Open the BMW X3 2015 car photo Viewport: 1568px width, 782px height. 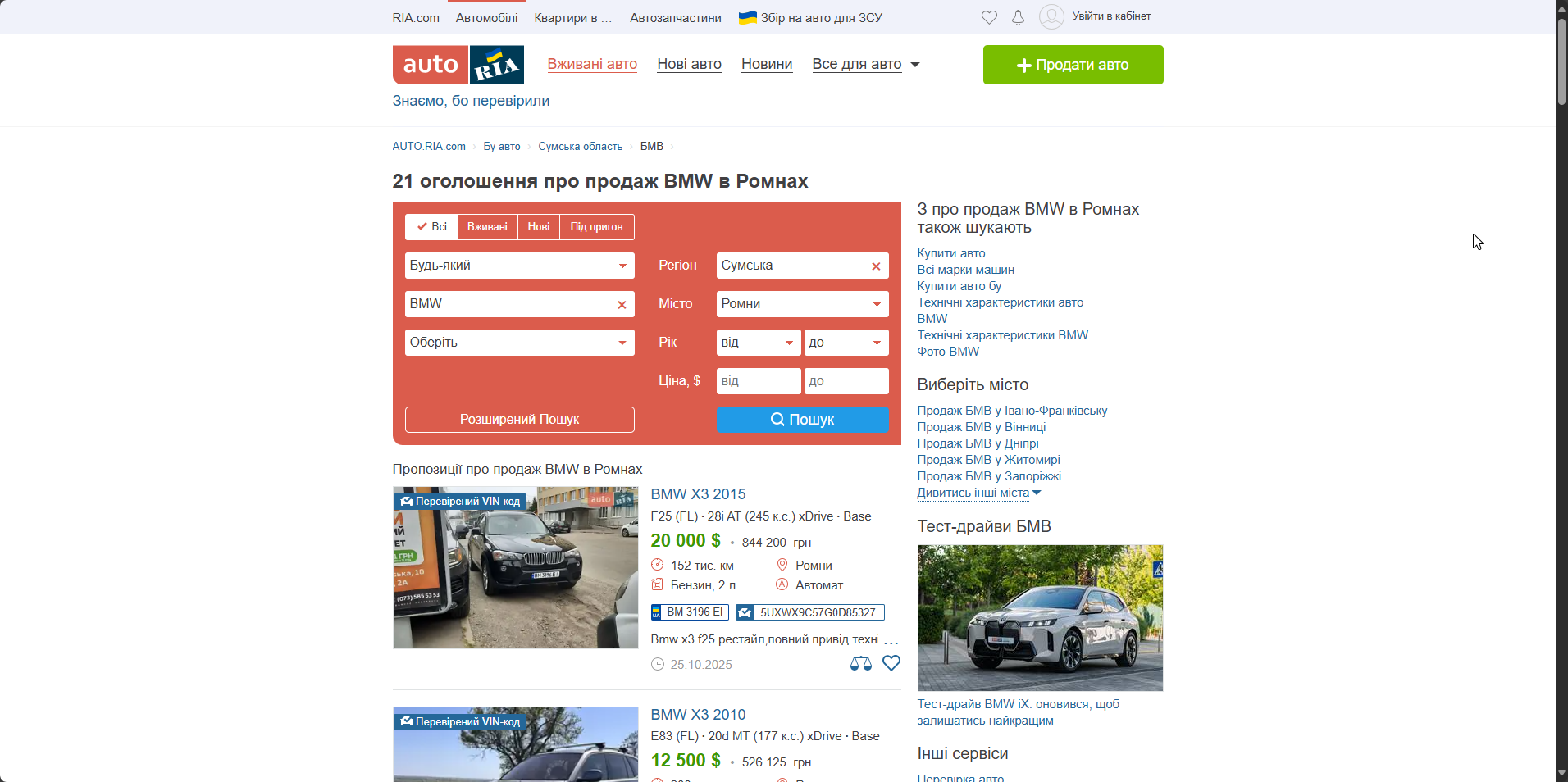516,568
